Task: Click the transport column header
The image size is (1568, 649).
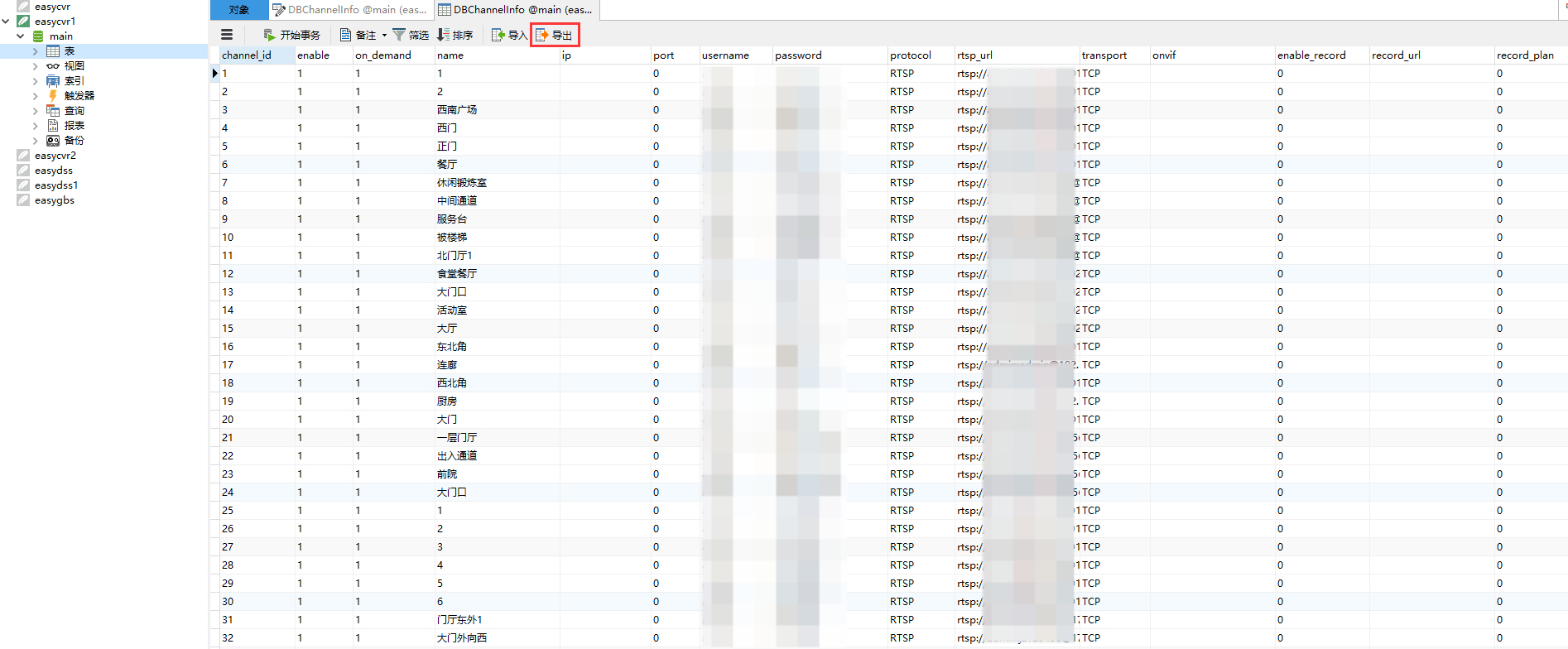Action: point(1115,55)
